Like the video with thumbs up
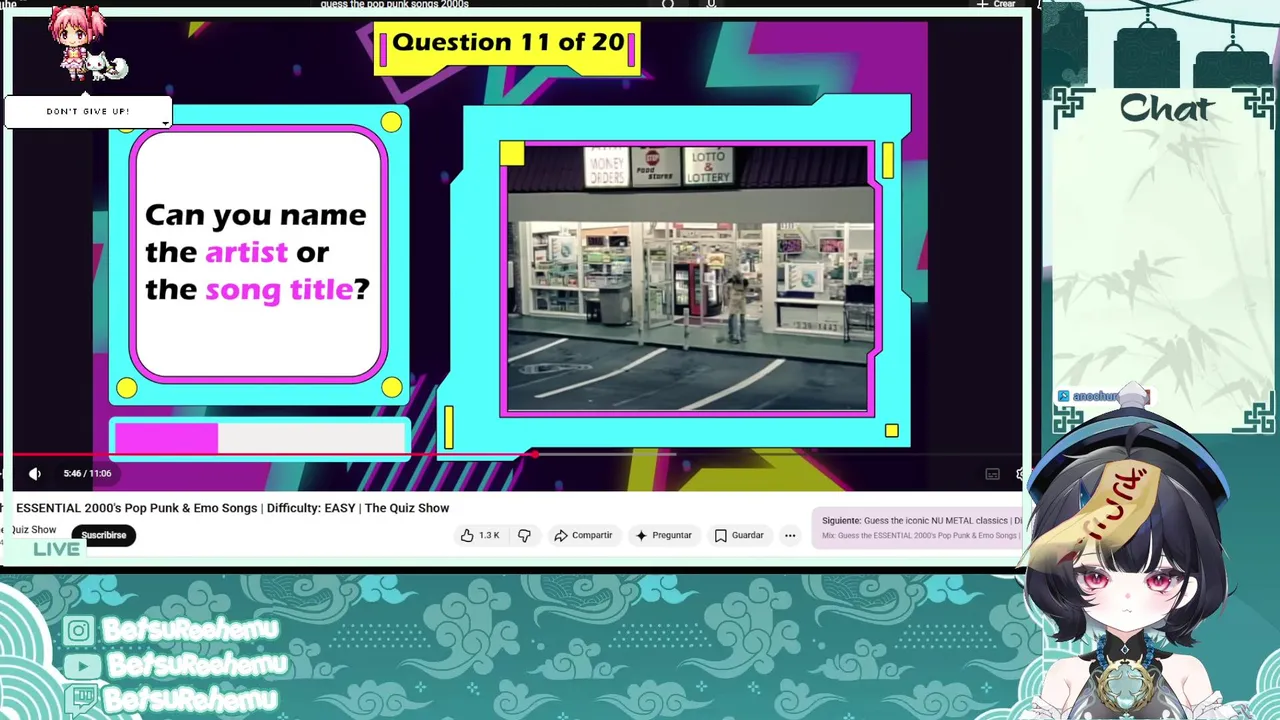 coord(467,535)
